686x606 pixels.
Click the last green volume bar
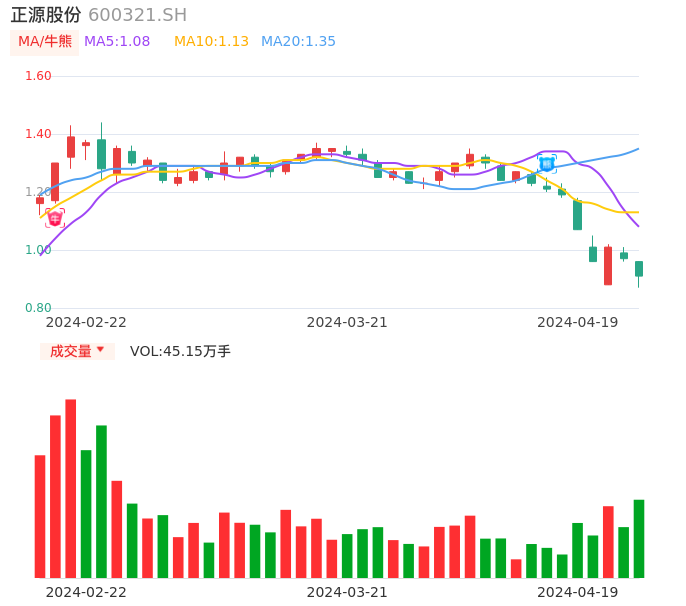(638, 538)
